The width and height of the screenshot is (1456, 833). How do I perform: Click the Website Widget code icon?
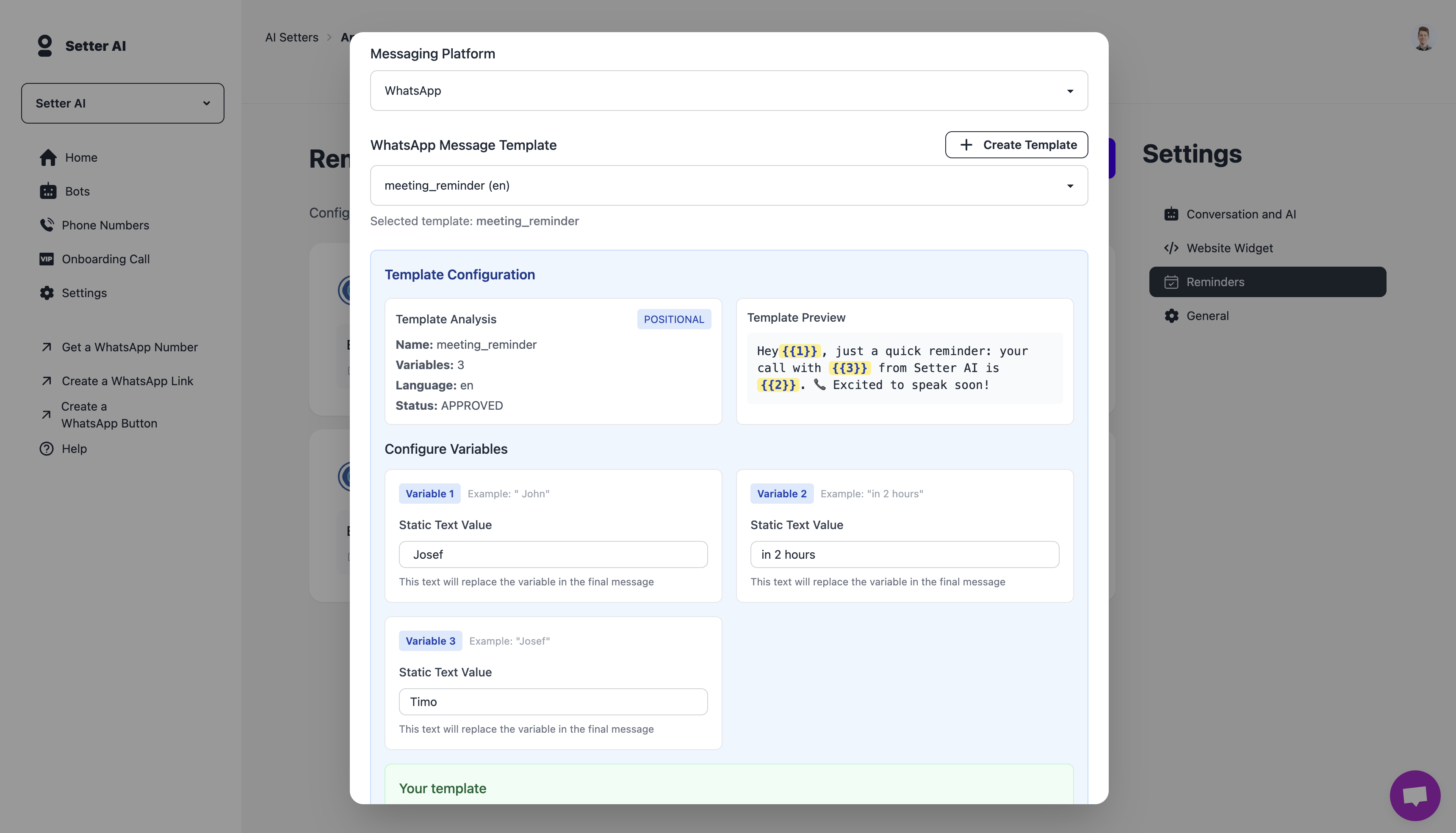click(1171, 248)
